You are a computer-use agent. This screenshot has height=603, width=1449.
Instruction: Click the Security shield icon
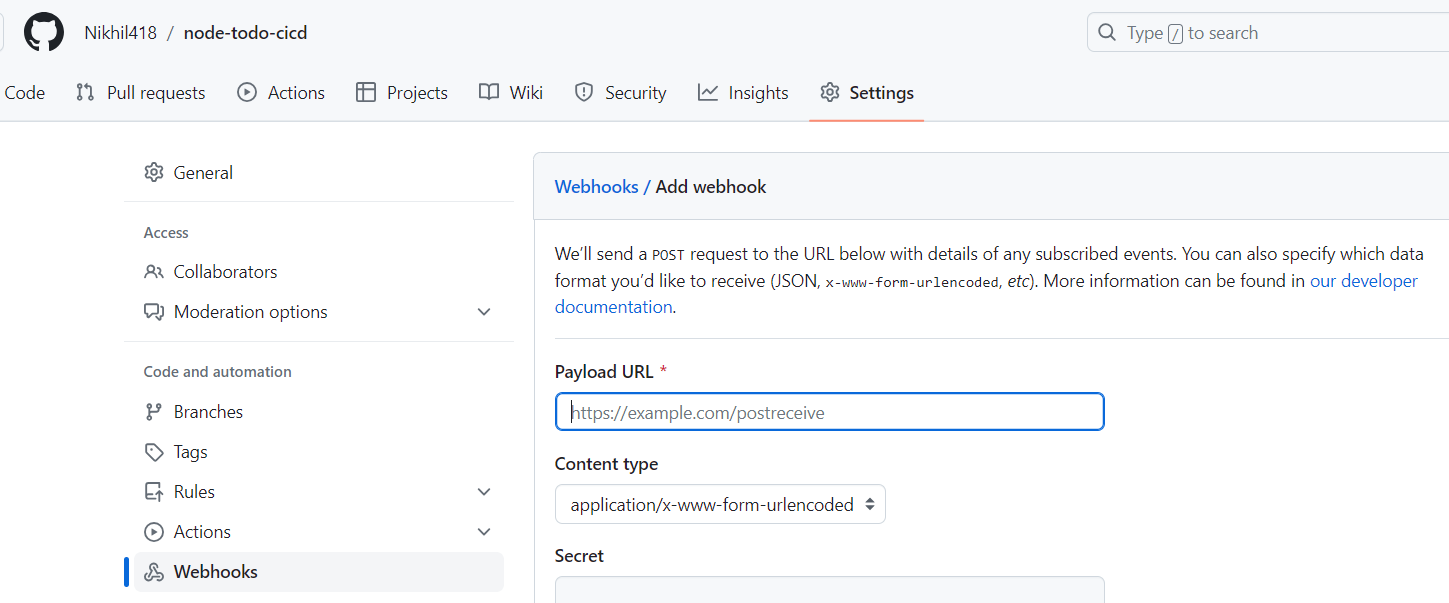tap(584, 92)
